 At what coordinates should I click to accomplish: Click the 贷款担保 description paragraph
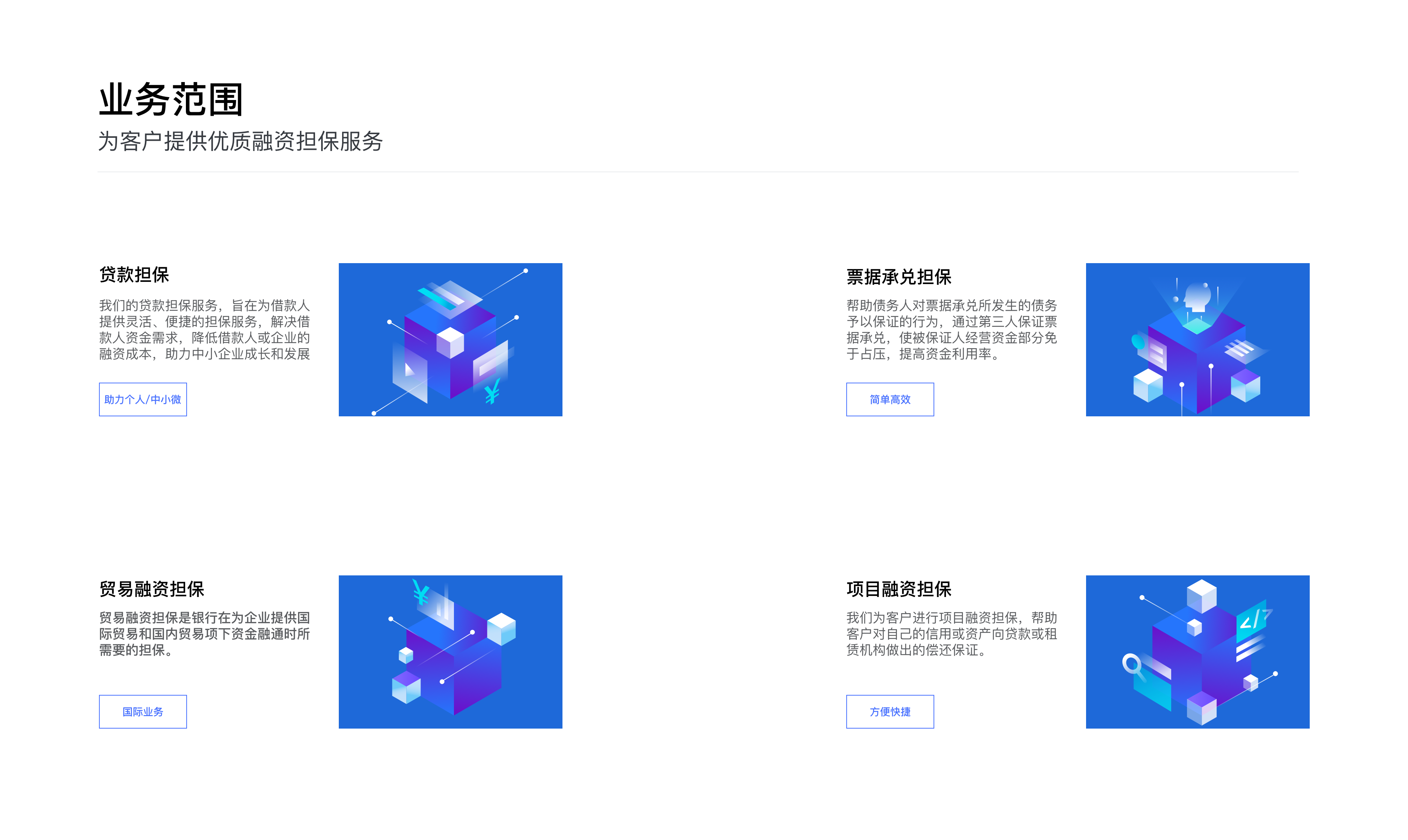click(x=204, y=329)
